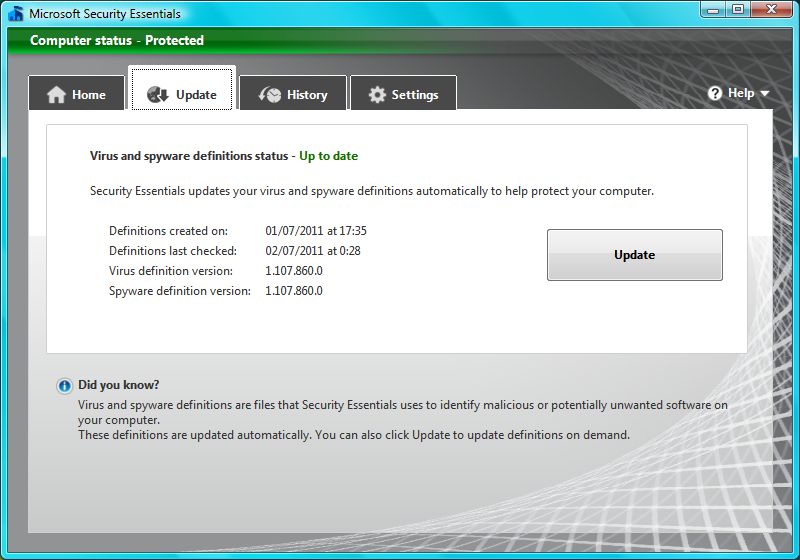Viewport: 800px width, 560px height.
Task: Click the Help question mark icon
Action: click(x=715, y=93)
